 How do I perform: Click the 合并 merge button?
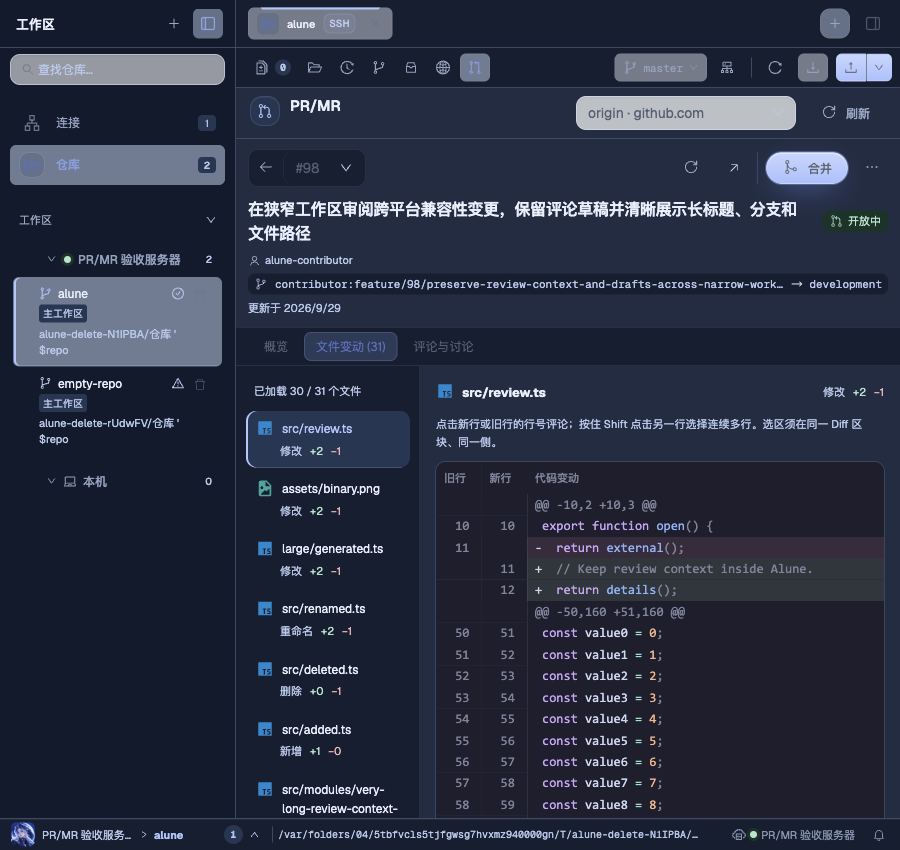807,168
